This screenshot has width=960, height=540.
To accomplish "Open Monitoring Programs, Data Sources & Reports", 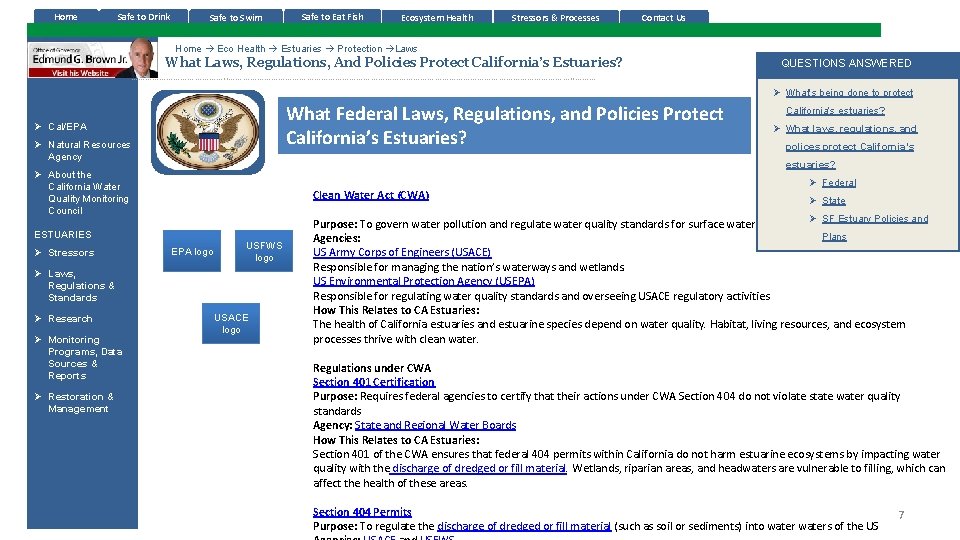I will point(85,358).
